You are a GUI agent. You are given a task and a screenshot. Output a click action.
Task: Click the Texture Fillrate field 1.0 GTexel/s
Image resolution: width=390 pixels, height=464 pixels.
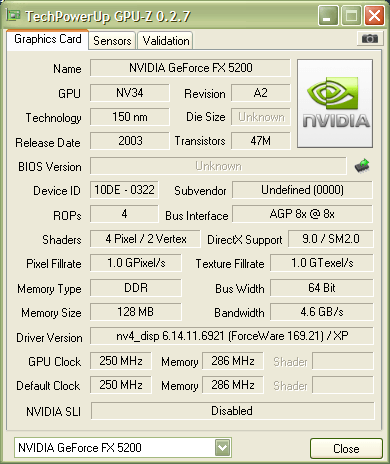pos(322,263)
